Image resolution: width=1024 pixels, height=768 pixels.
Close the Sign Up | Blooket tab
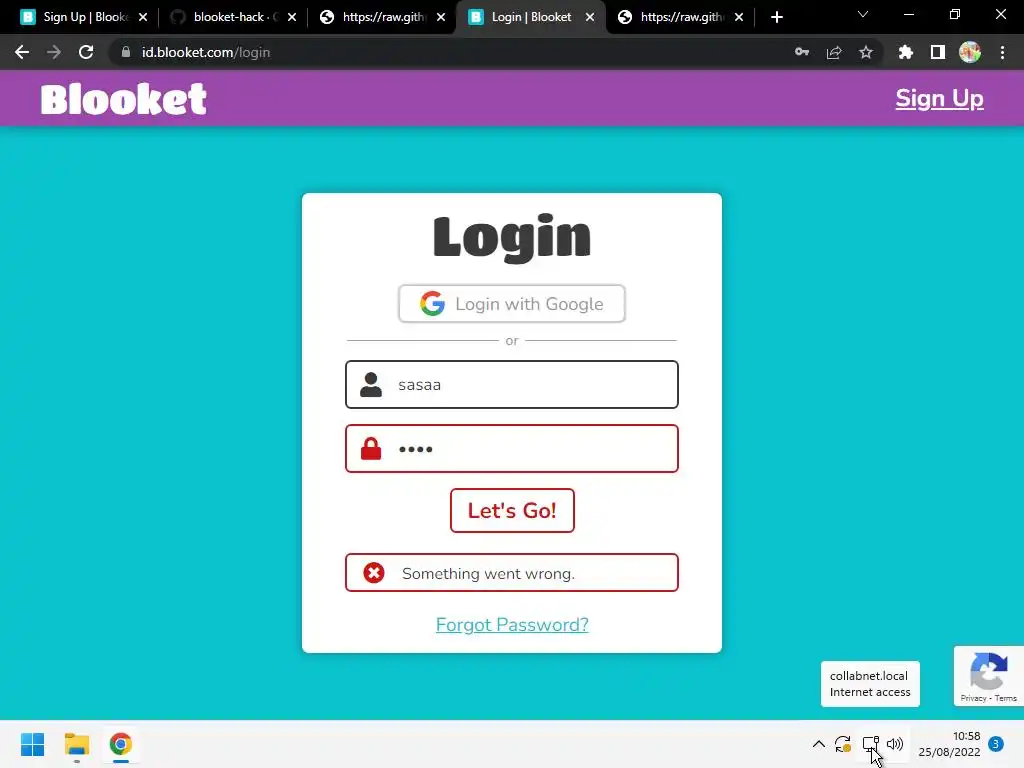(x=143, y=17)
